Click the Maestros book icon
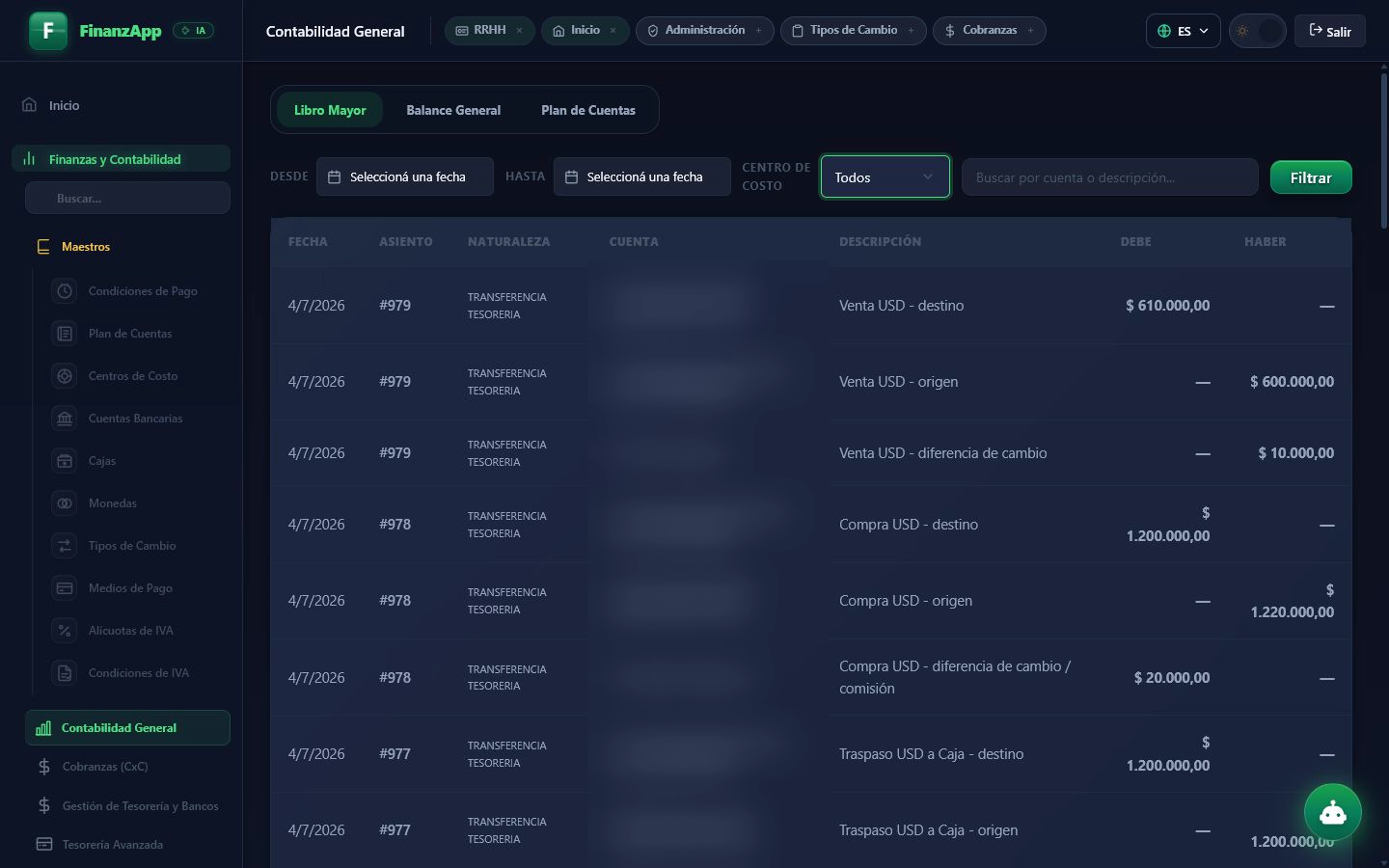Image resolution: width=1389 pixels, height=868 pixels. 43,247
